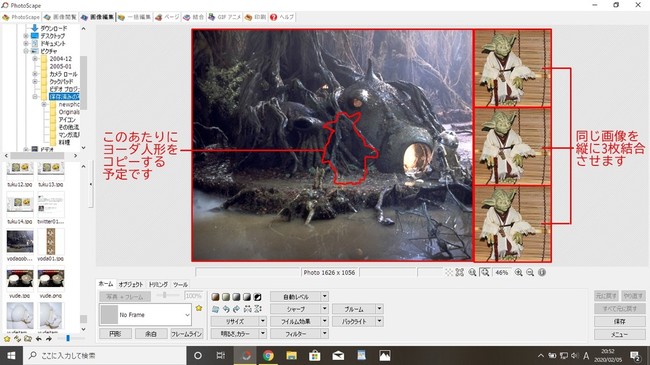This screenshot has width=650, height=365.
Task: Click the folder explorer icon below thumbnails
Action: (x=28, y=339)
